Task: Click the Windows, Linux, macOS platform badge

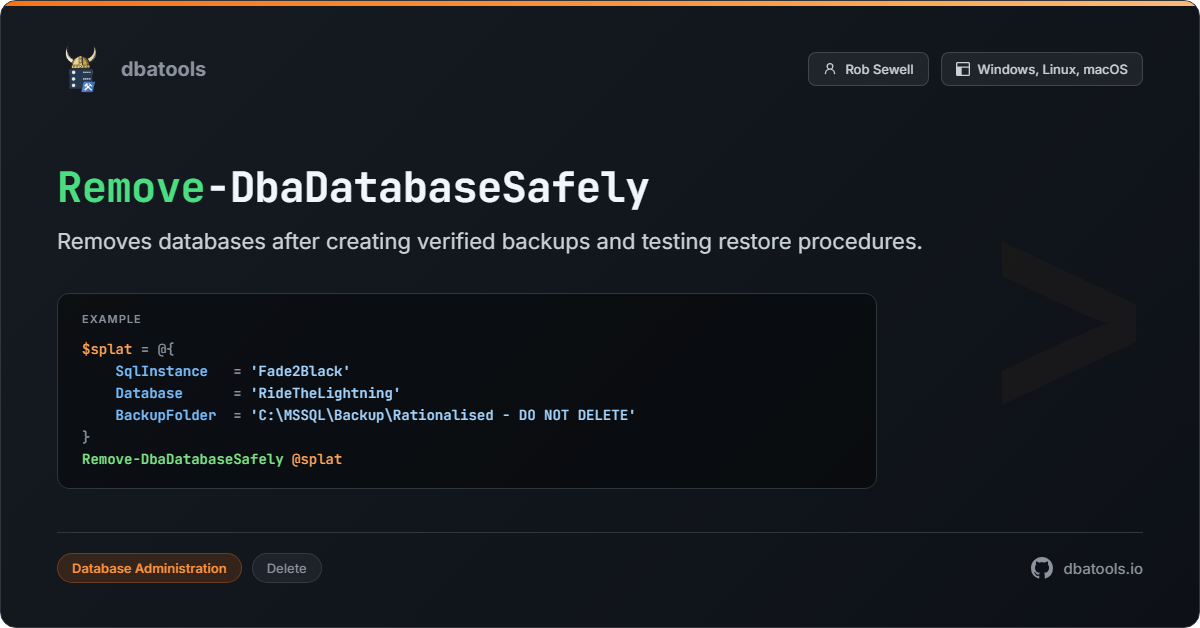Action: [x=1041, y=69]
